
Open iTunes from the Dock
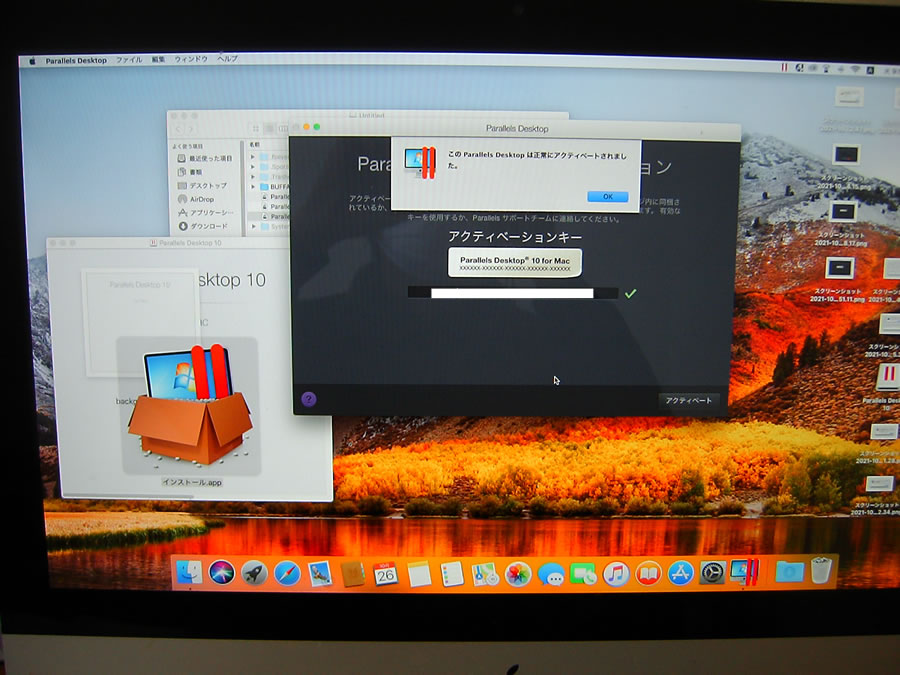[616, 573]
